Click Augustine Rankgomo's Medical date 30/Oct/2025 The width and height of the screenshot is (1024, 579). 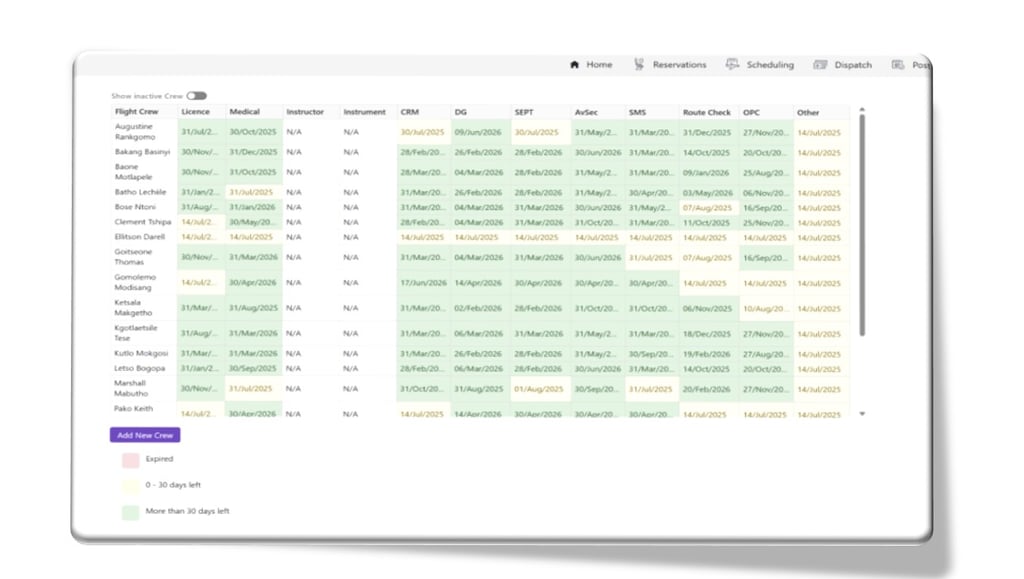click(x=253, y=132)
